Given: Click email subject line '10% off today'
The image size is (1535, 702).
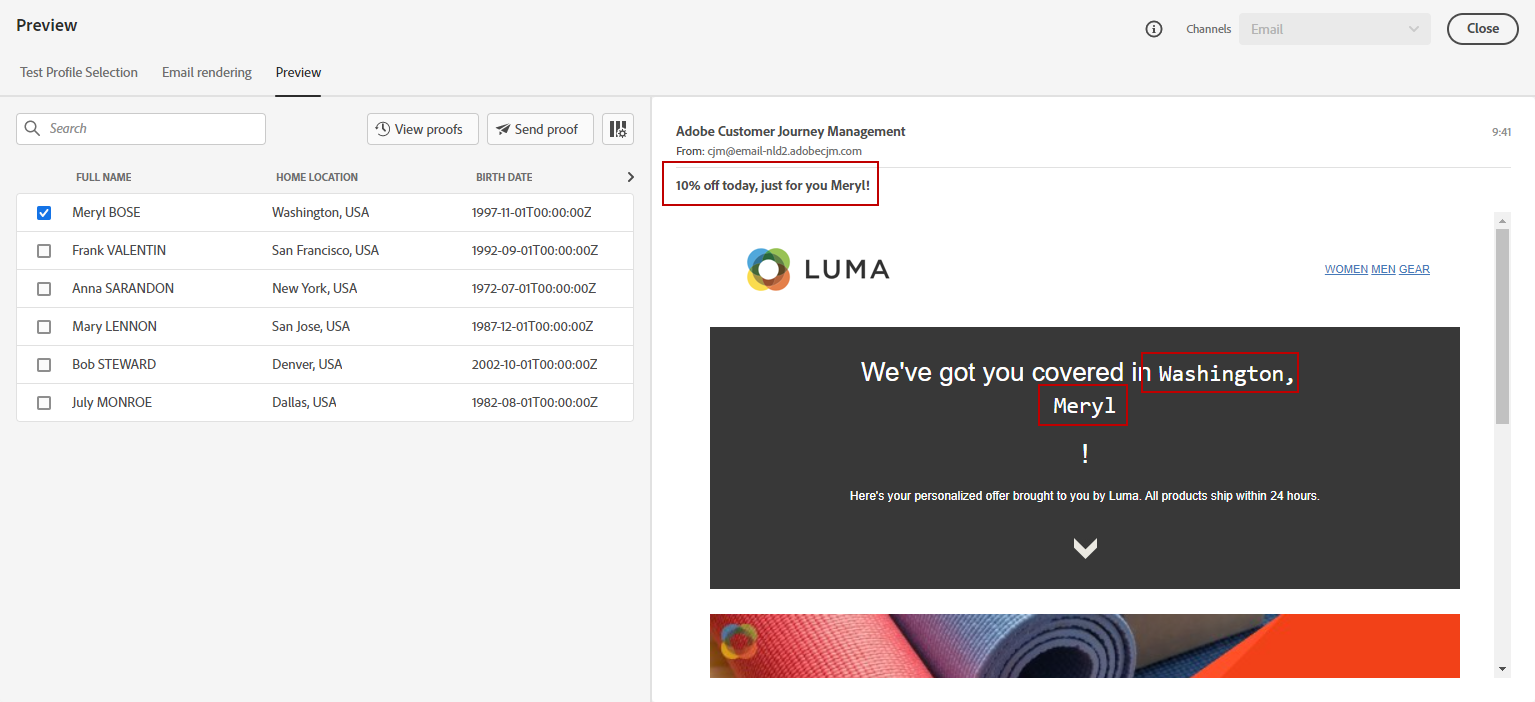Looking at the screenshot, I should tap(772, 186).
